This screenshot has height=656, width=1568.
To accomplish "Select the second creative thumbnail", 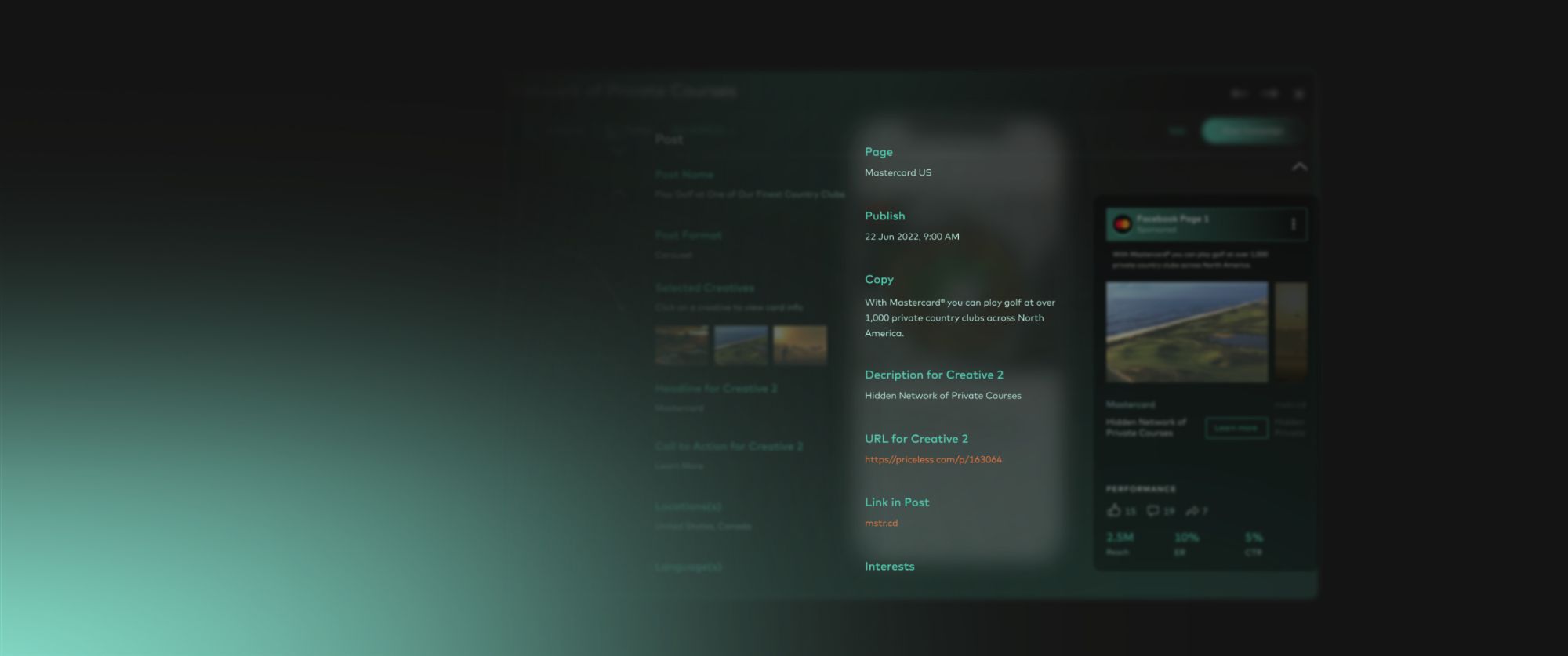I will (741, 345).
